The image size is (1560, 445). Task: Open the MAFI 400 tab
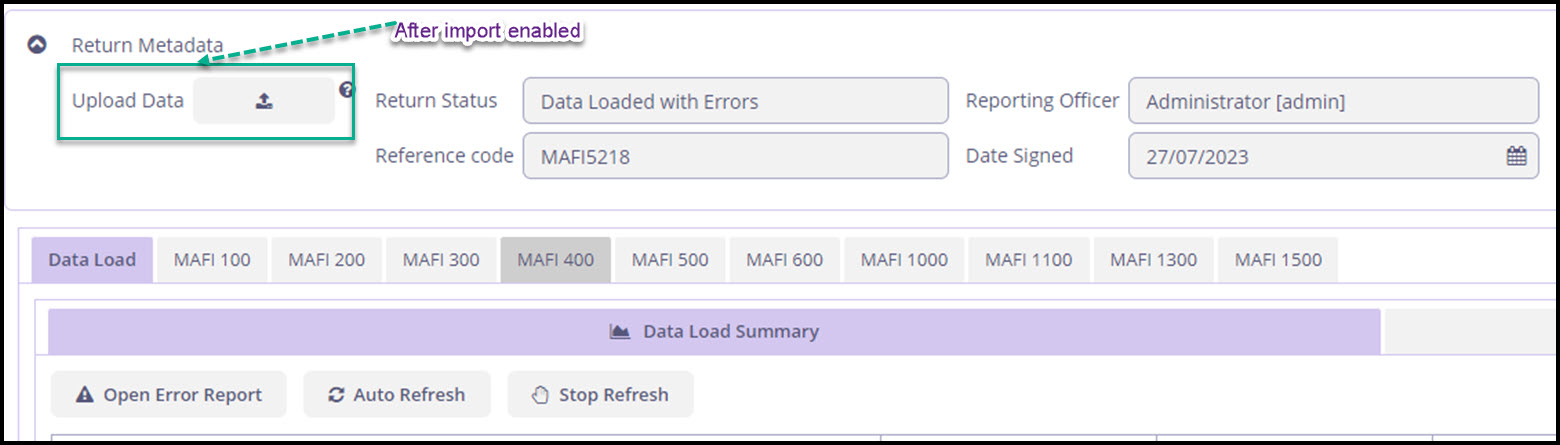tap(556, 260)
